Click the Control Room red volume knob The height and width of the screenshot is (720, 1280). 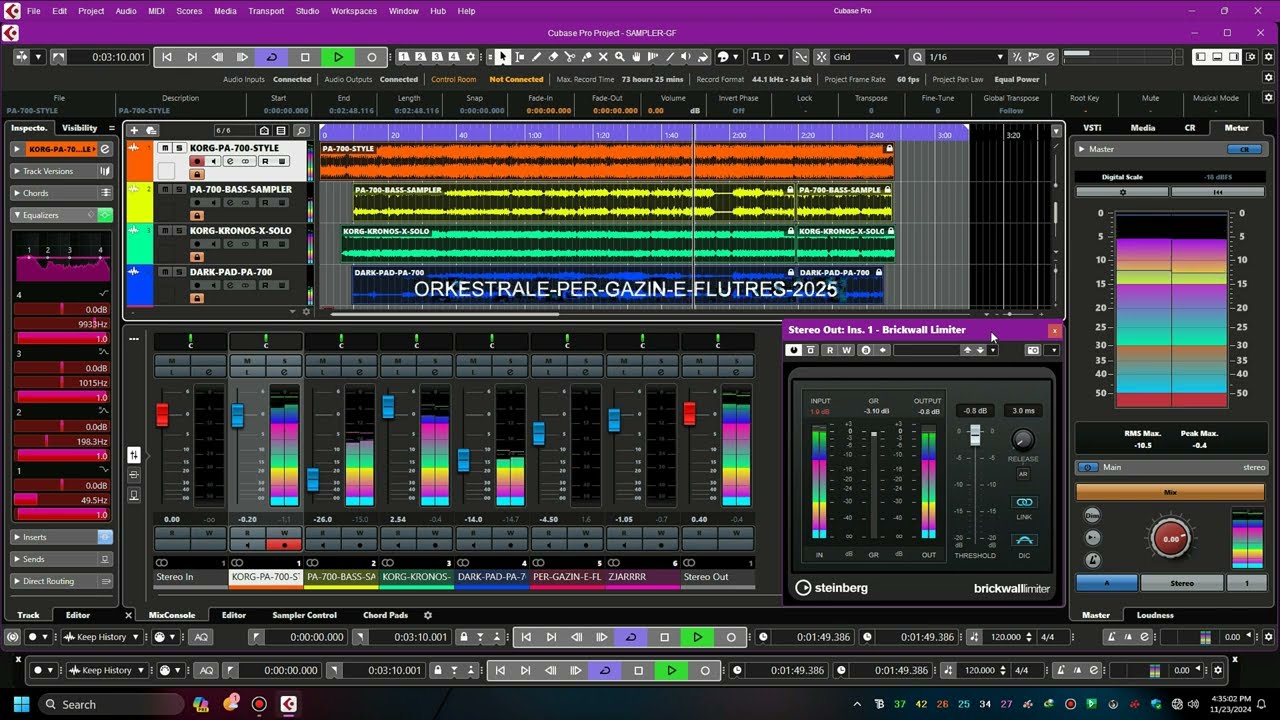1171,538
